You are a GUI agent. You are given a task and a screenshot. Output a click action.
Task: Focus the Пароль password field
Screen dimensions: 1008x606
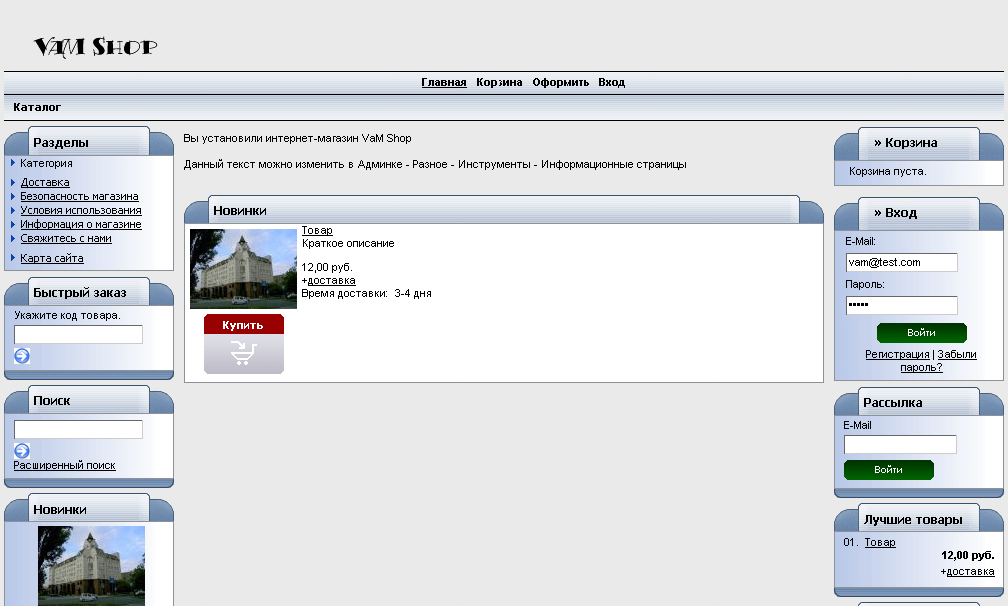[x=901, y=305]
